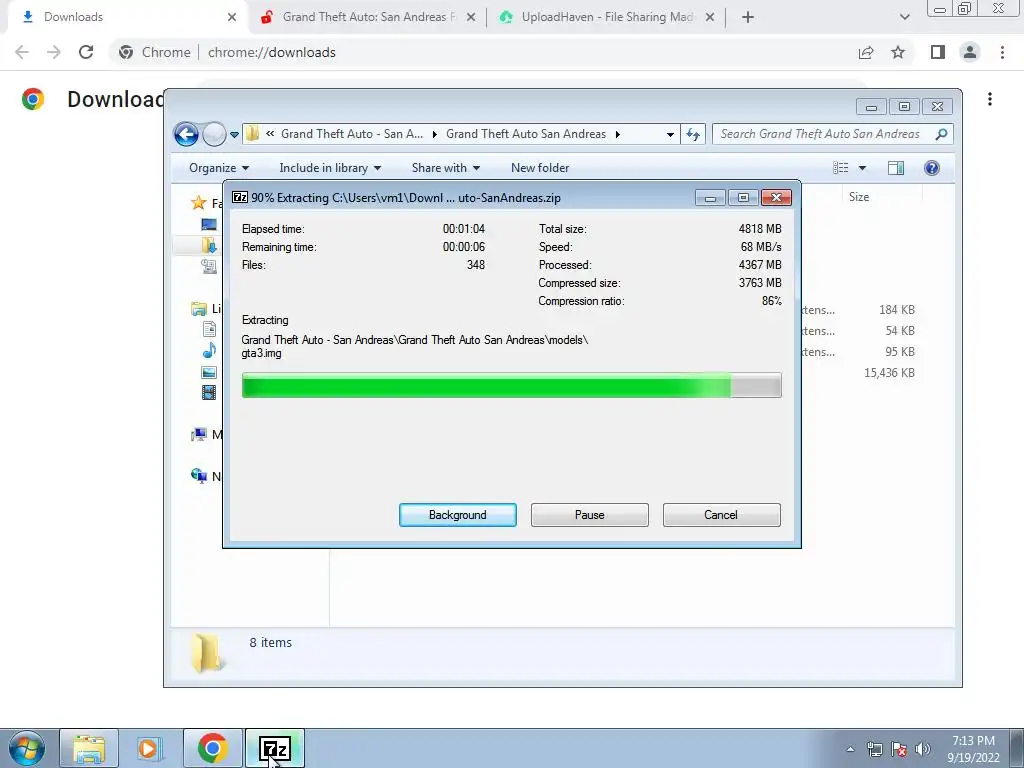
Task: Open the Windows Start menu
Action: 26,748
